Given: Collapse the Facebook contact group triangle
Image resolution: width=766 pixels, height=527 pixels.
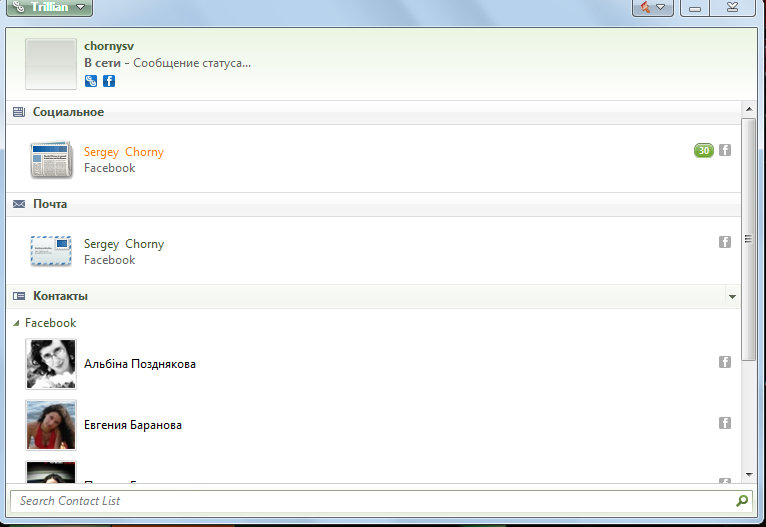Looking at the screenshot, I should (x=16, y=323).
